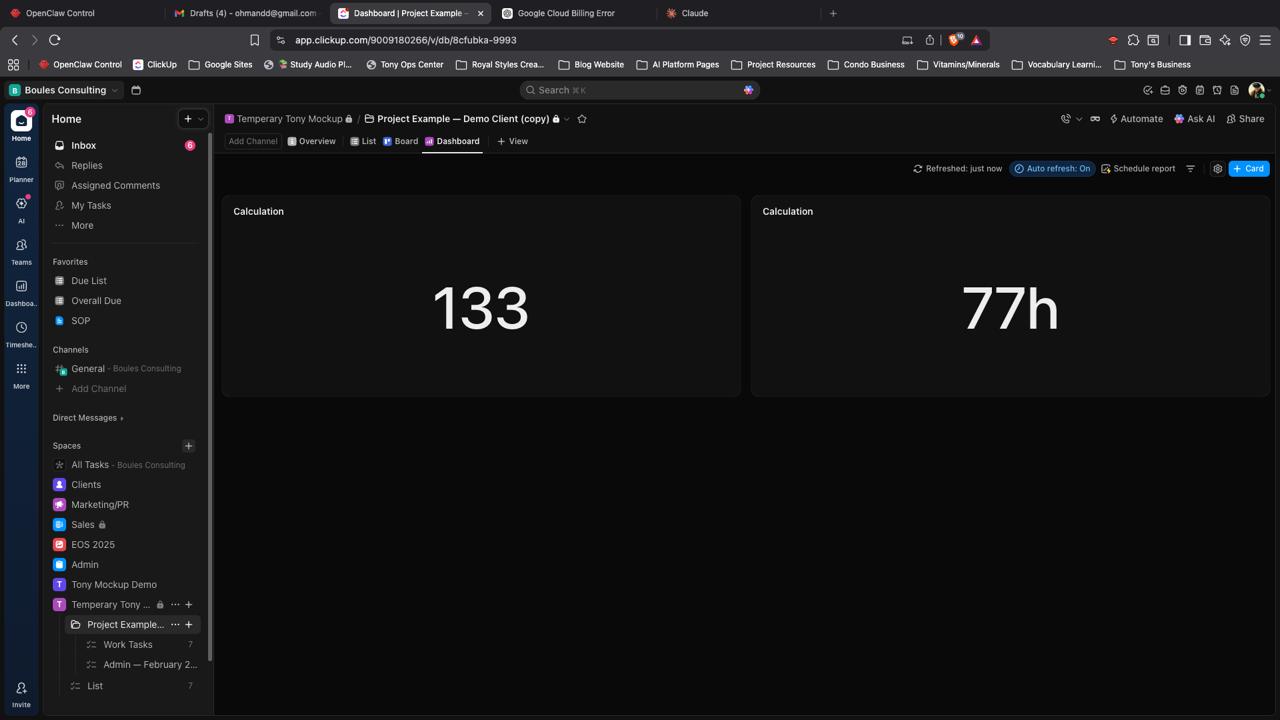This screenshot has width=1280, height=720.
Task: Collapse the Project Example folder in the sidebar
Action: [x=75, y=625]
